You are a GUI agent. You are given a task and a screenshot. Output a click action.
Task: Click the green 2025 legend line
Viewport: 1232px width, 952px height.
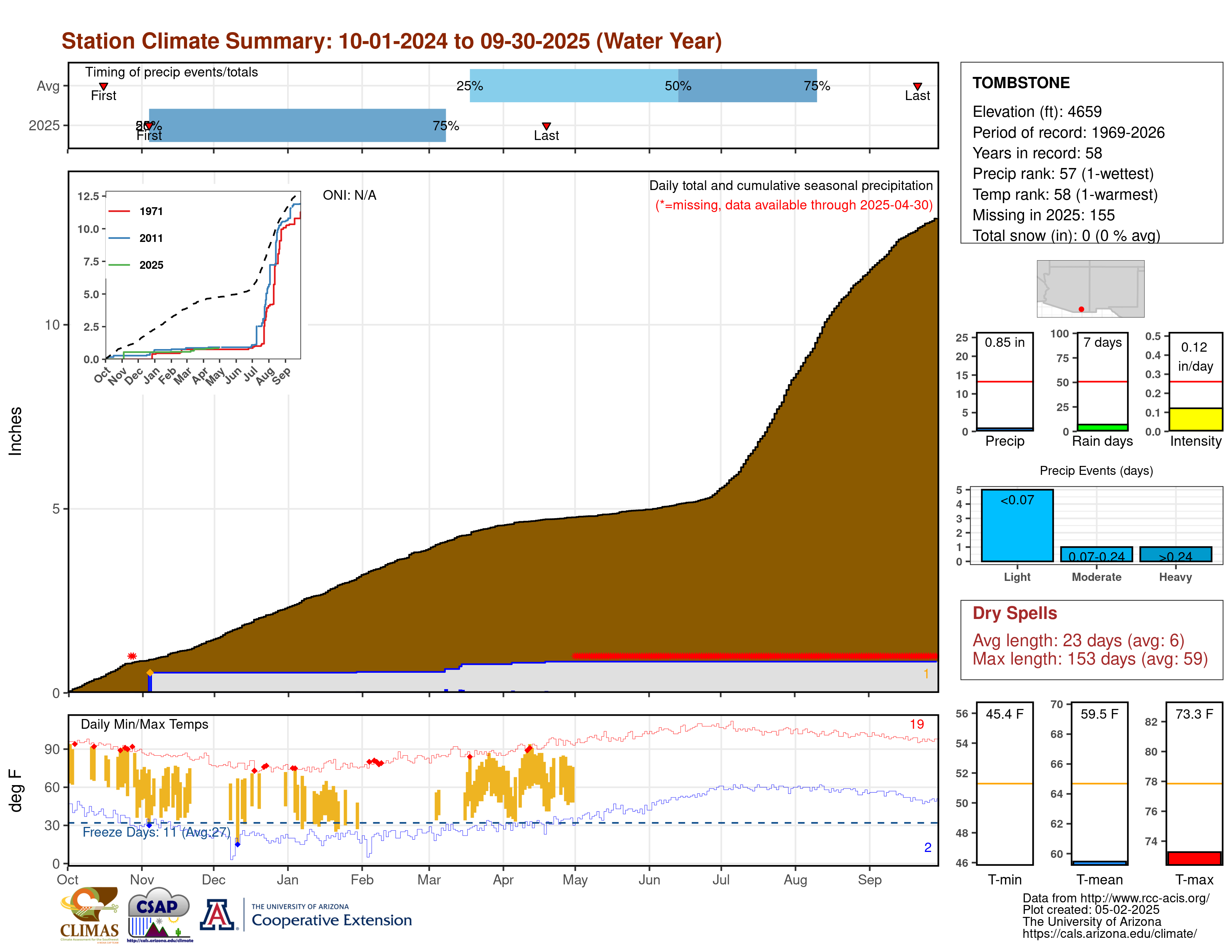119,265
